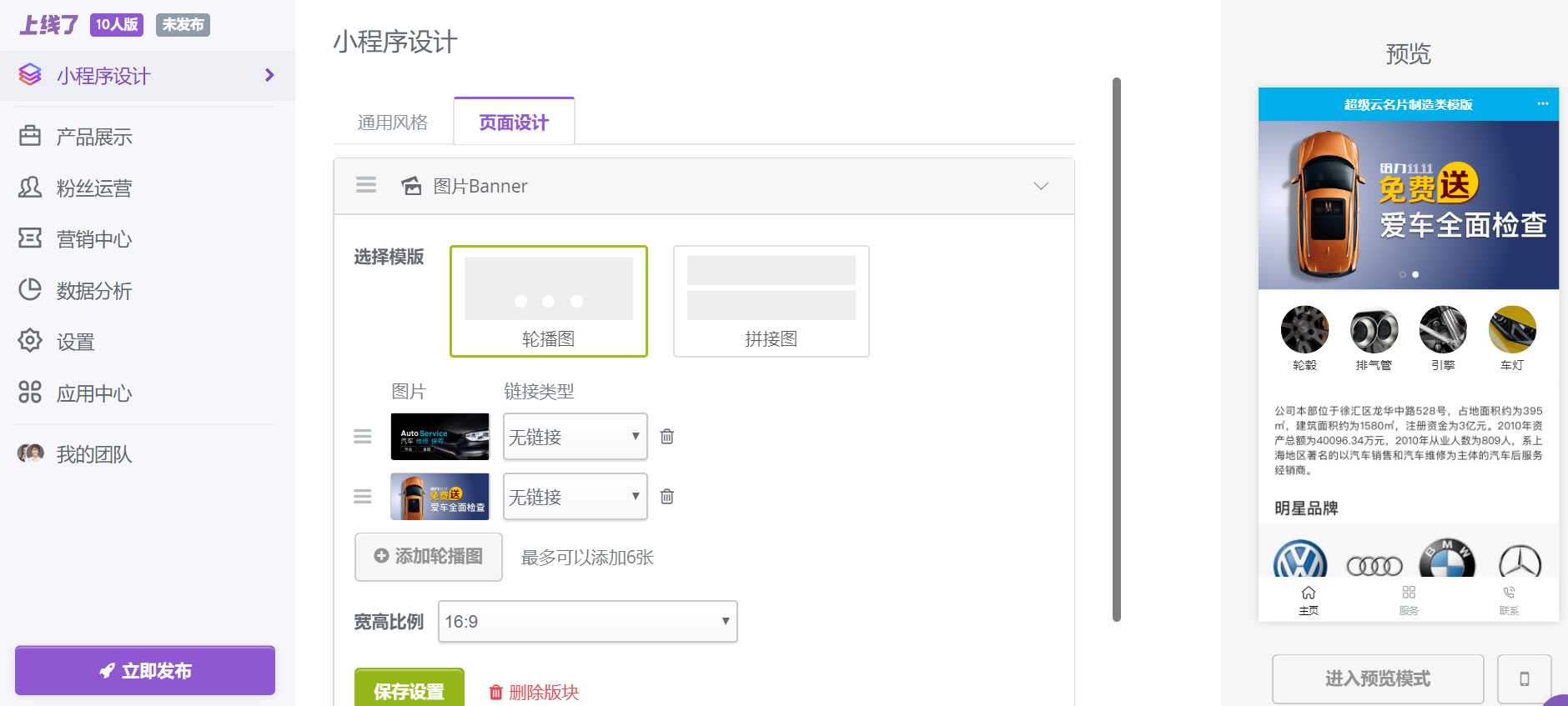Click the design panel vertical scrollbar
Viewport: 1568px width, 706px height.
(x=1117, y=350)
